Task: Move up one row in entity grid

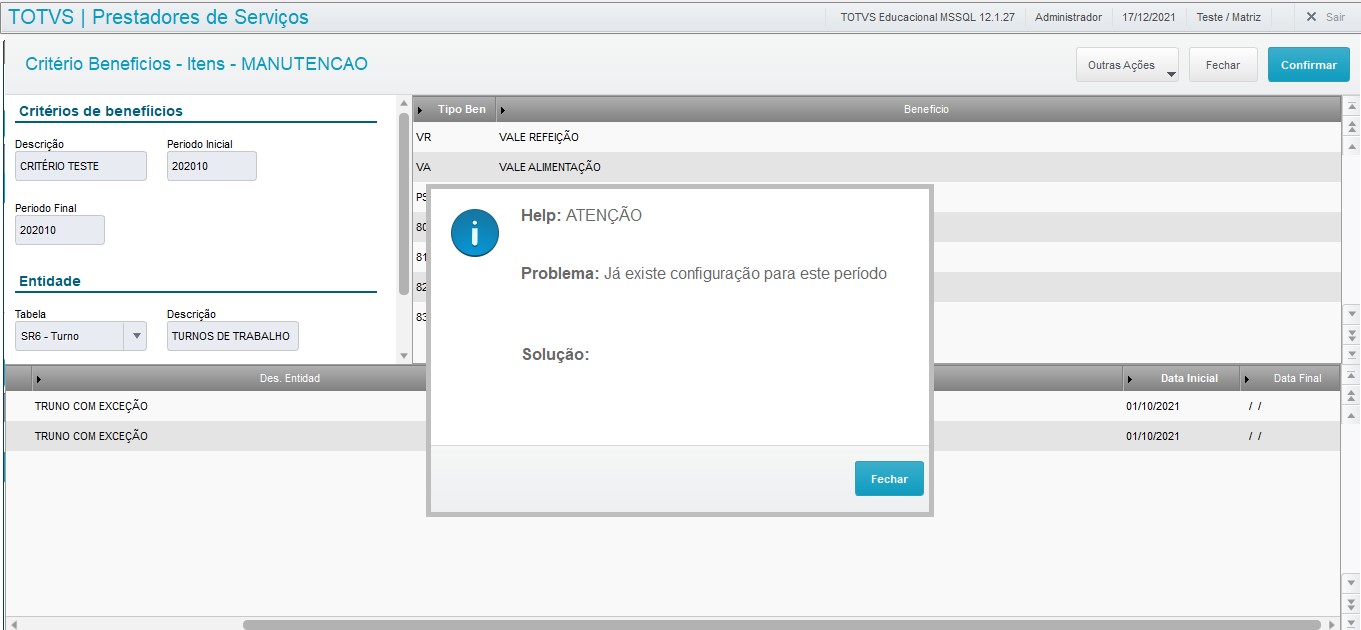Action: (1352, 415)
